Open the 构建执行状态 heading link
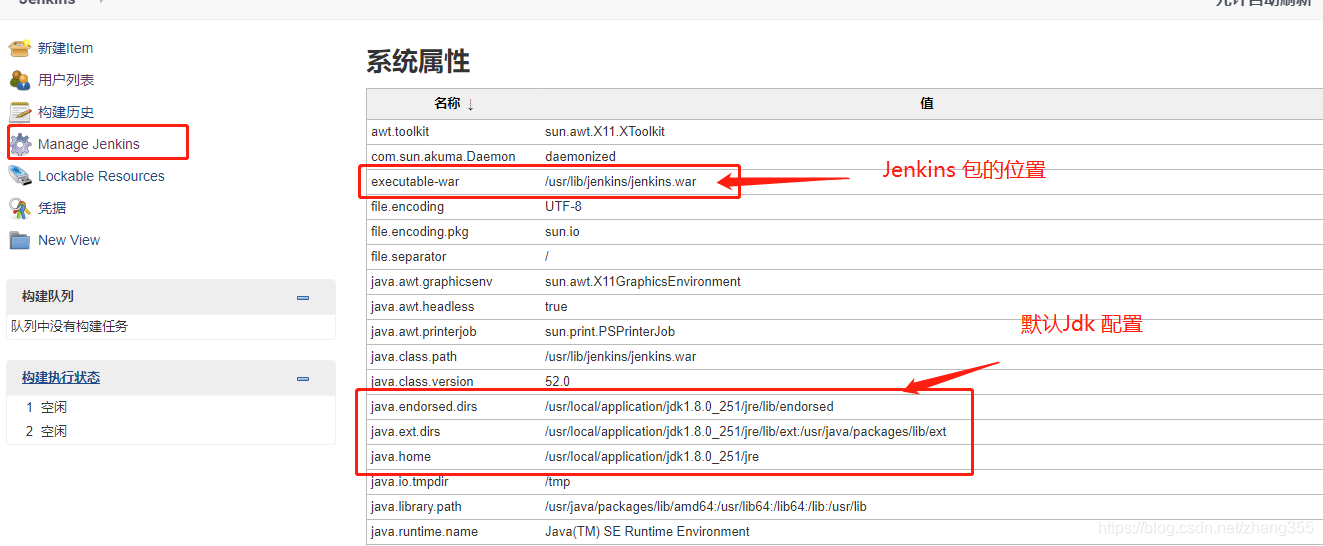Viewport: 1323px width, 546px height. pyautogui.click(x=61, y=378)
